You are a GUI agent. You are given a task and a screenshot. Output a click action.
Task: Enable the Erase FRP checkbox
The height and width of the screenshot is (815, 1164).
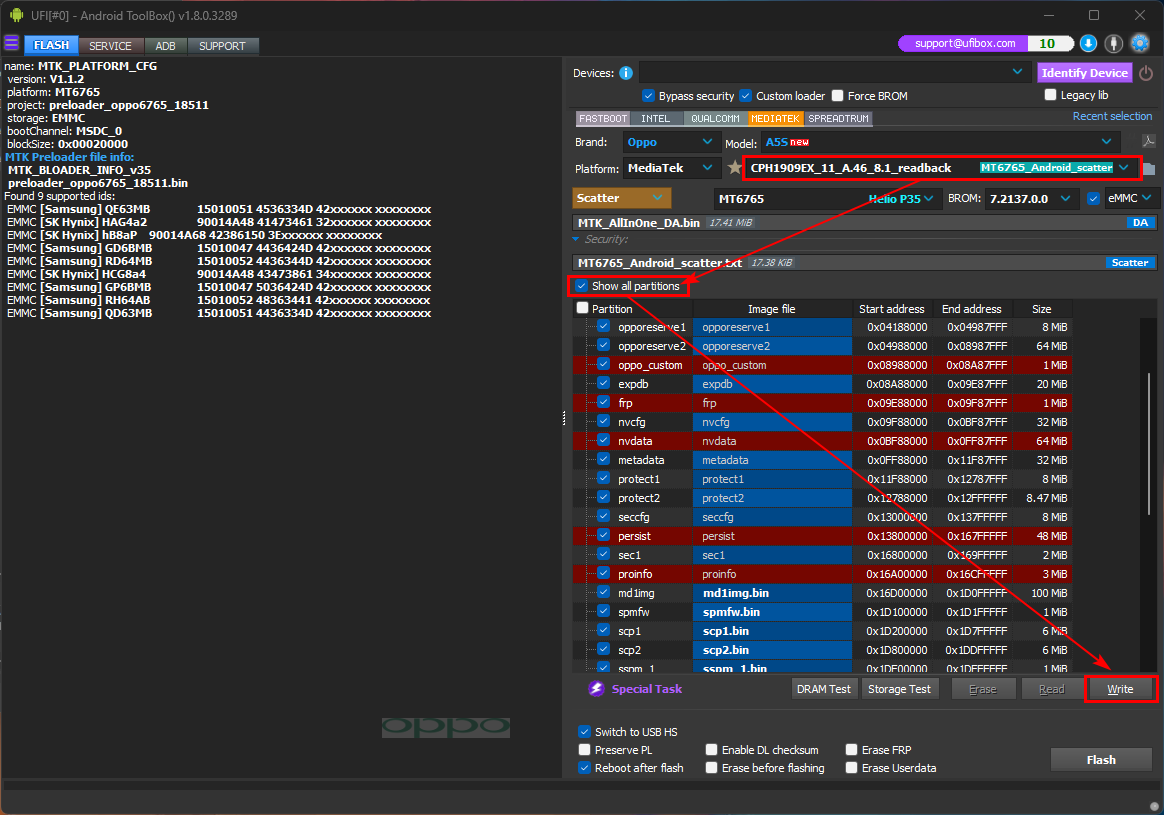[x=852, y=750]
